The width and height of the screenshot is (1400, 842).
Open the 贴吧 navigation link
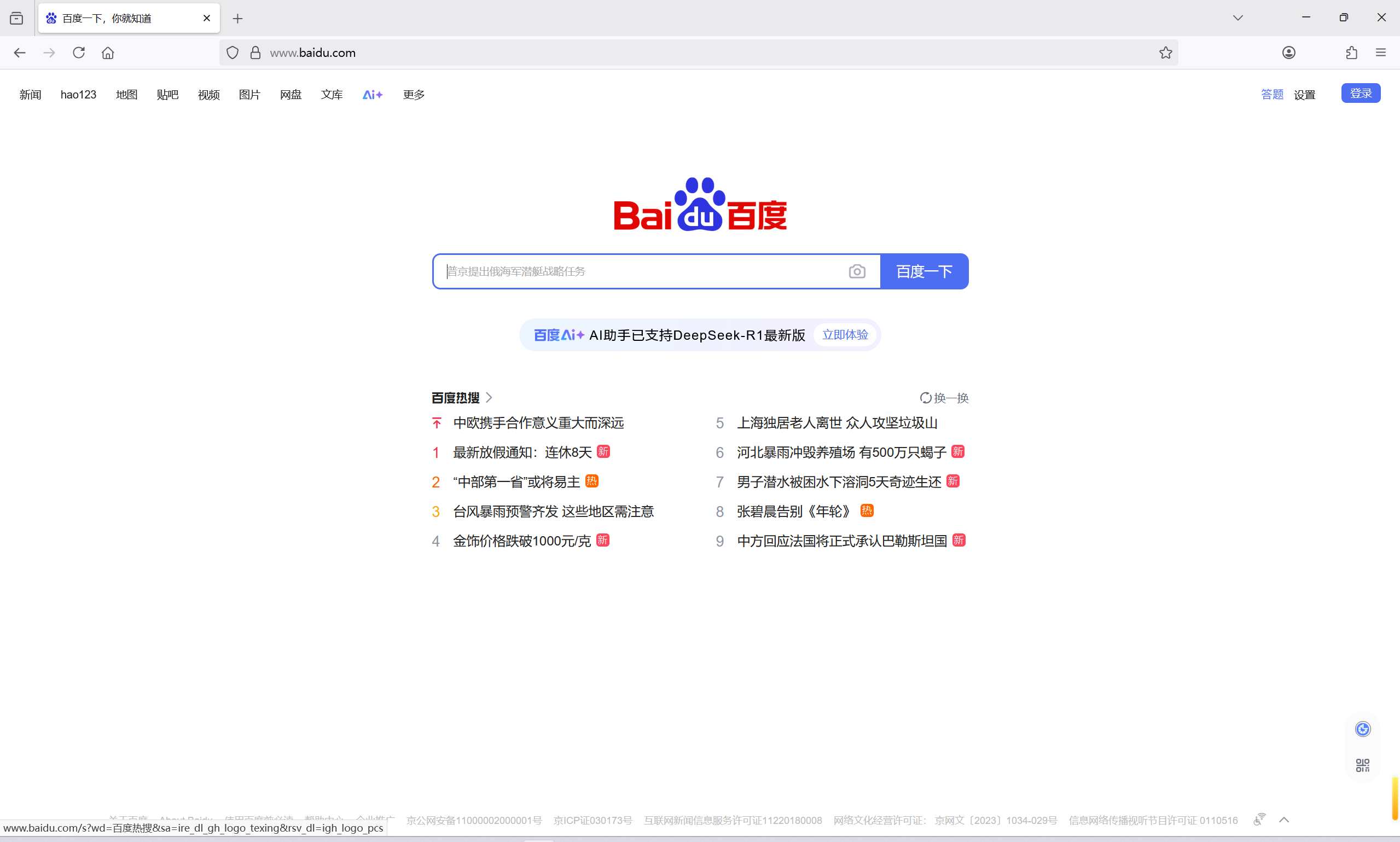tap(167, 95)
